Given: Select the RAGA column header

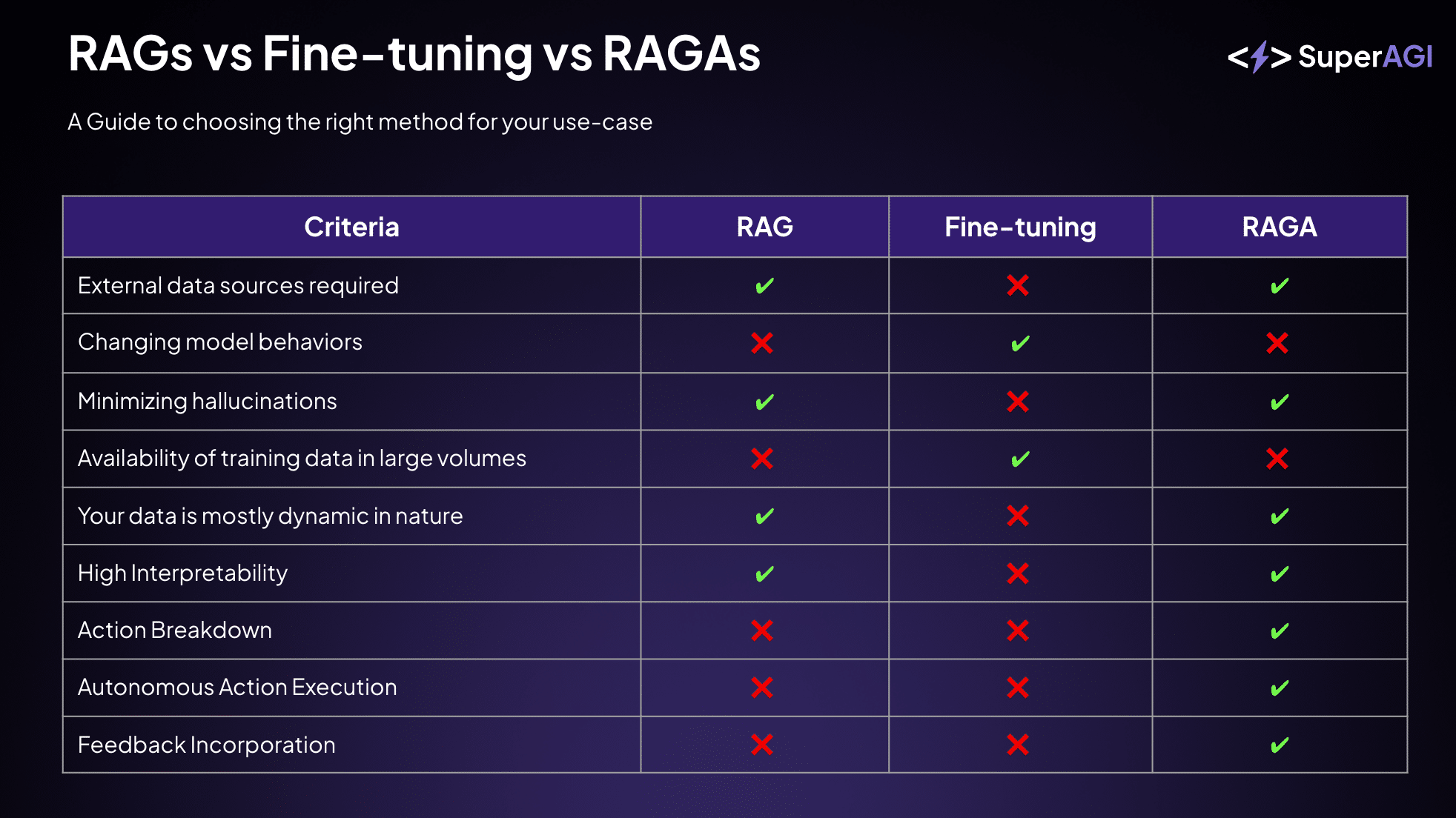Looking at the screenshot, I should (1280, 227).
